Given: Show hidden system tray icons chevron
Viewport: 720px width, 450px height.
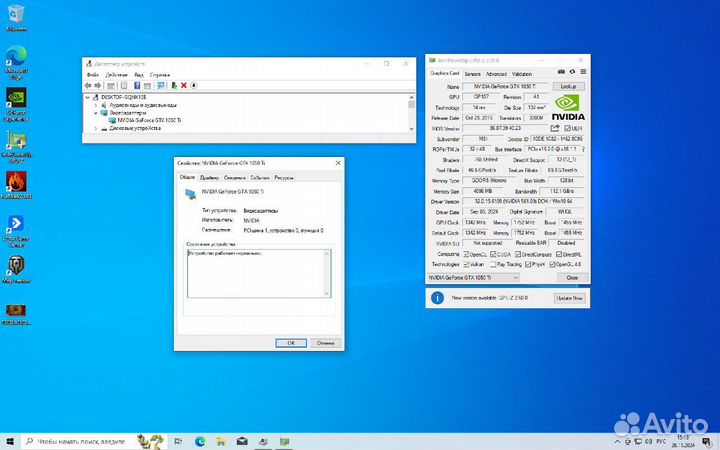Looking at the screenshot, I should [617, 441].
